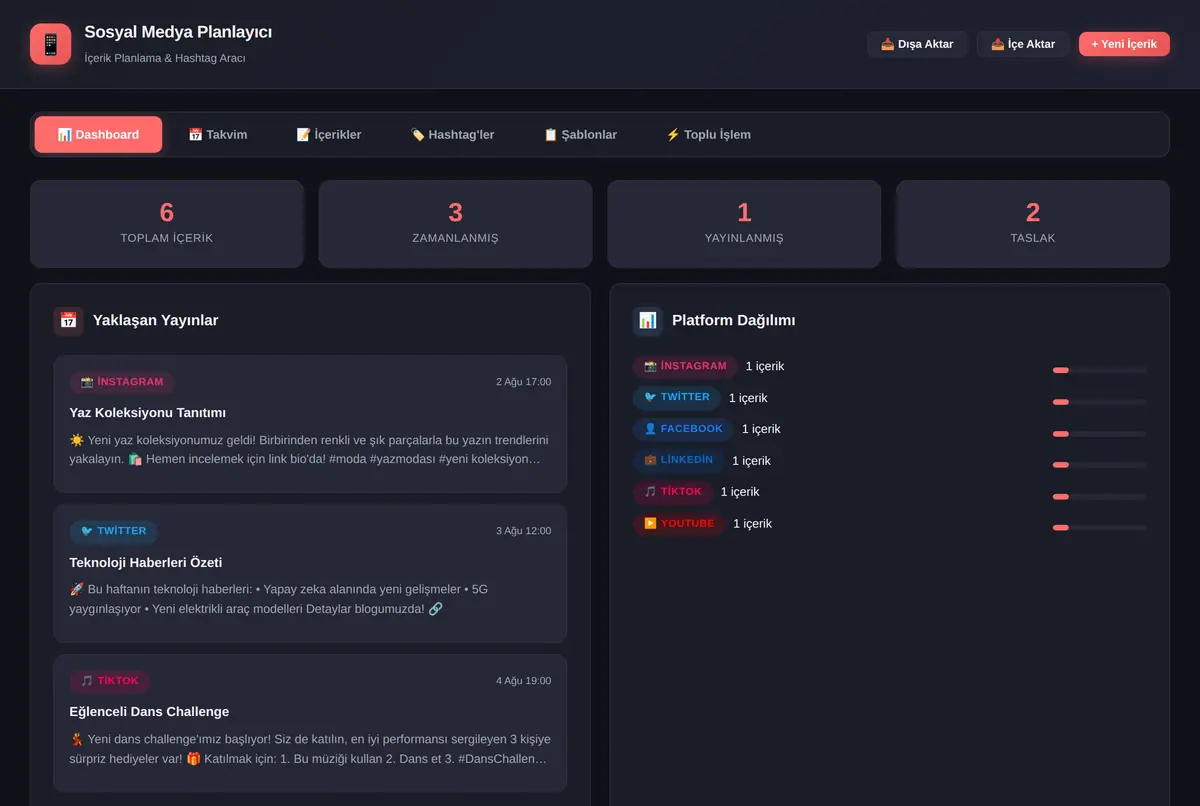Viewport: 1200px width, 806px height.
Task: Open the Yaz Koleksiyonu Tanıtımı post title
Action: pos(148,412)
